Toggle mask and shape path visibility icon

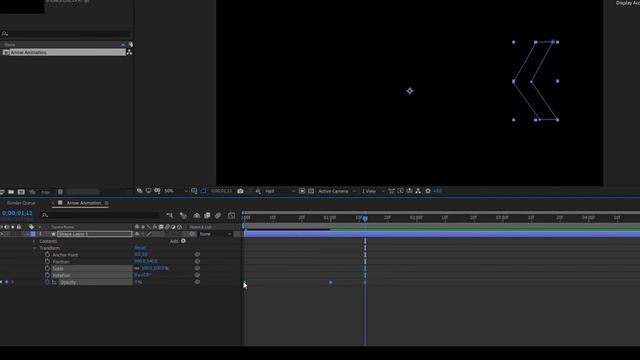click(x=203, y=191)
